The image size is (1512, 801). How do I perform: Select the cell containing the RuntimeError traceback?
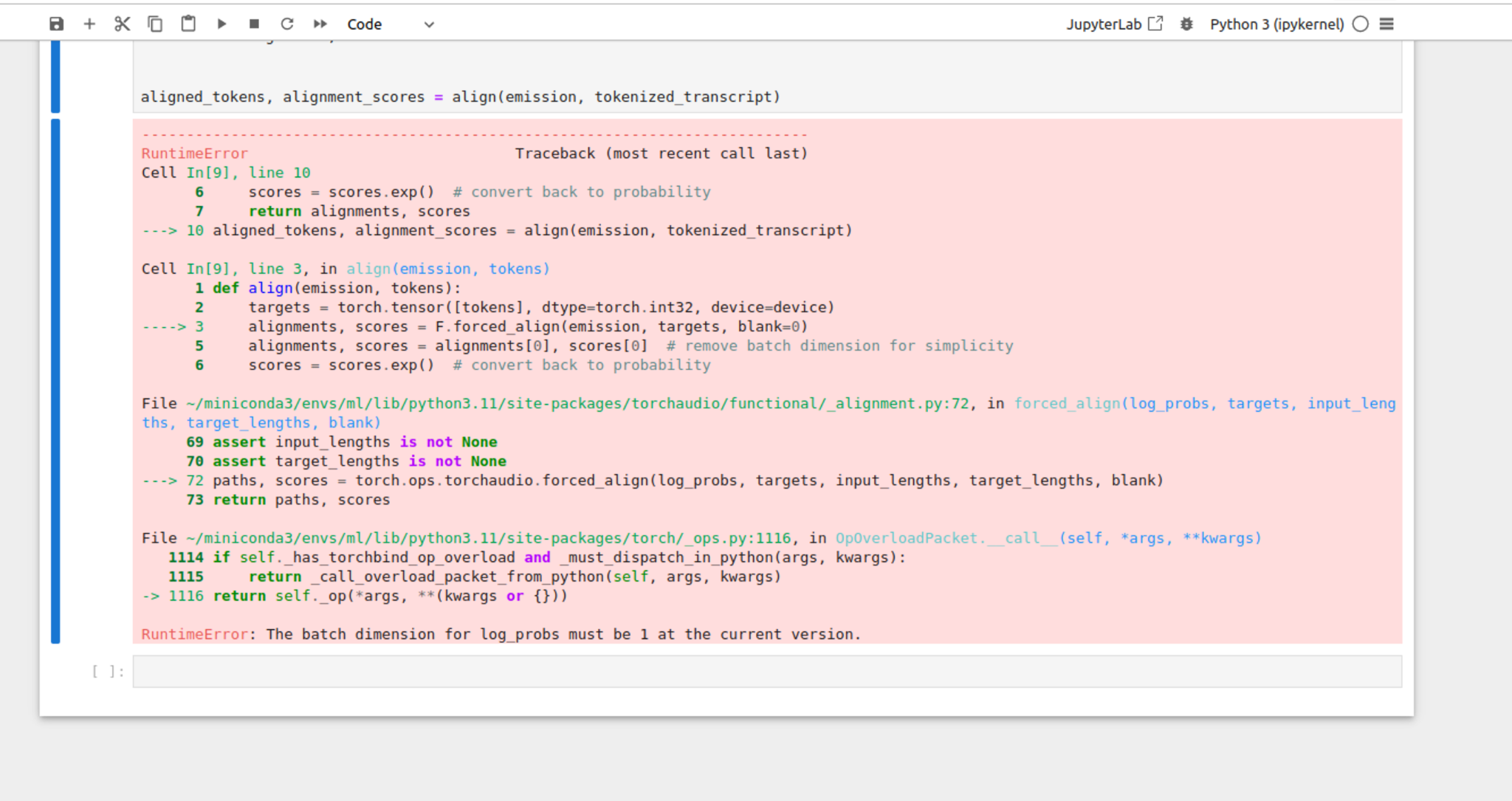(738, 369)
